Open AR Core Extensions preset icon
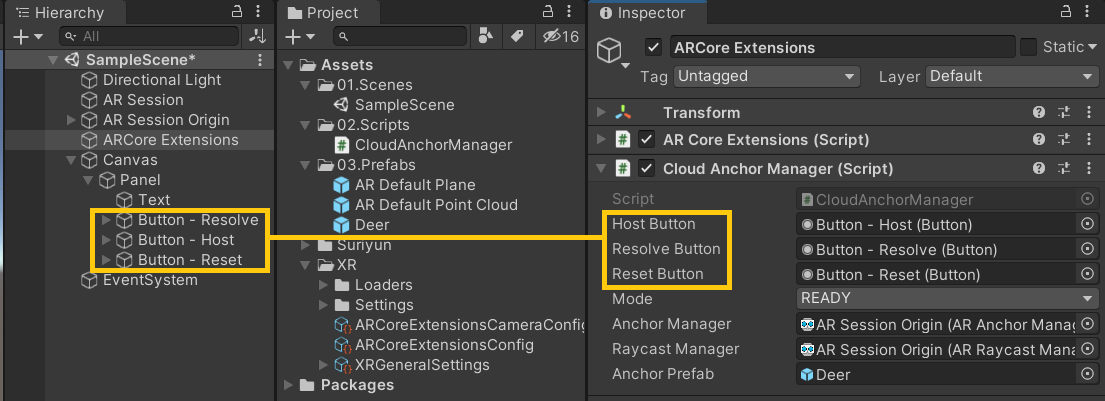The width and height of the screenshot is (1105, 401). pos(1063,140)
